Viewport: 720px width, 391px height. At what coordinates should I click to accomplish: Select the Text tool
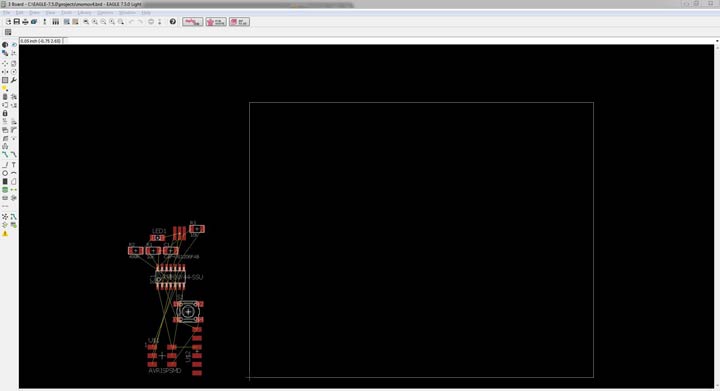14,165
